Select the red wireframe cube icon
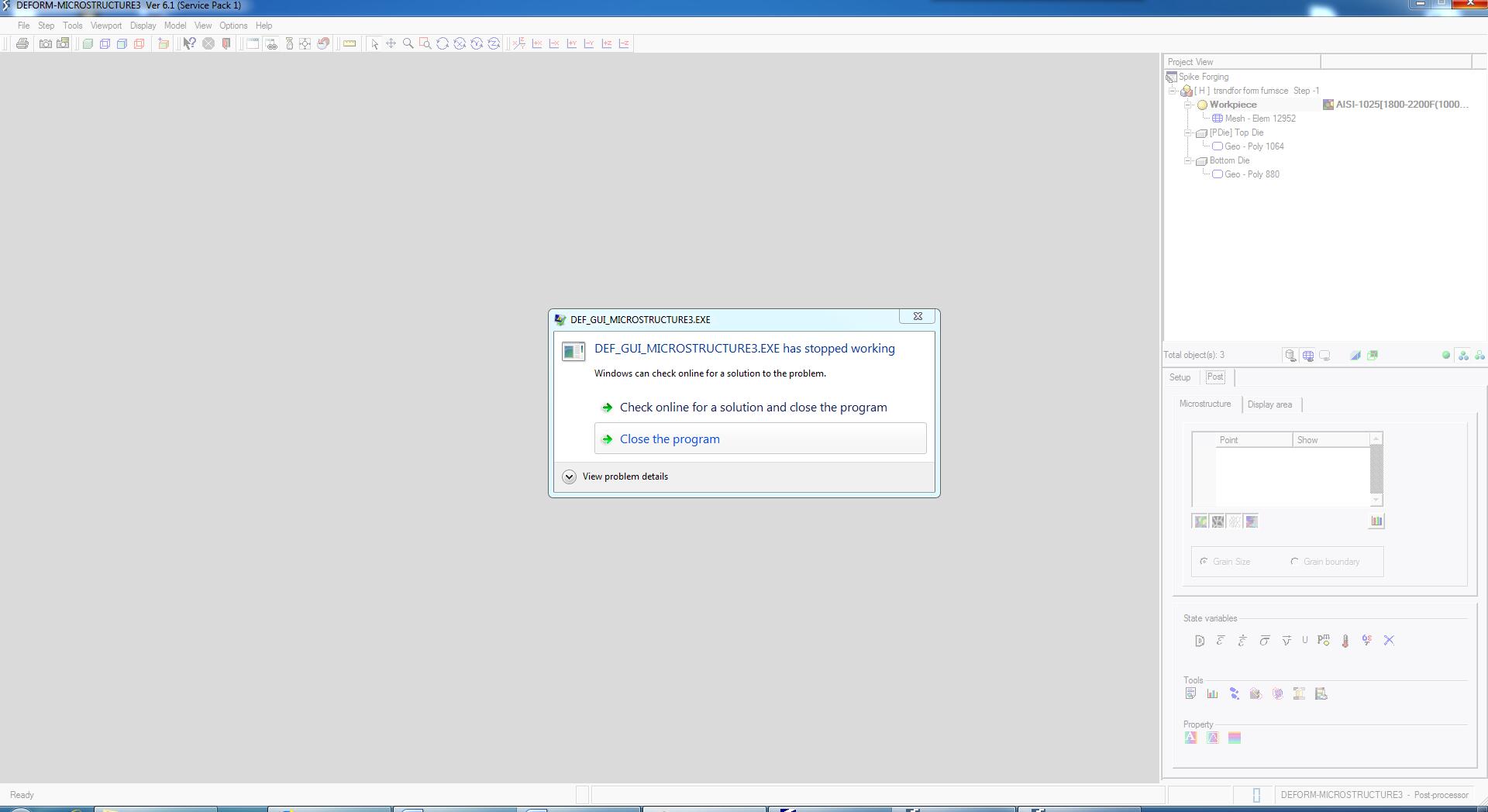Screen dimensions: 1488x812 click(139, 44)
